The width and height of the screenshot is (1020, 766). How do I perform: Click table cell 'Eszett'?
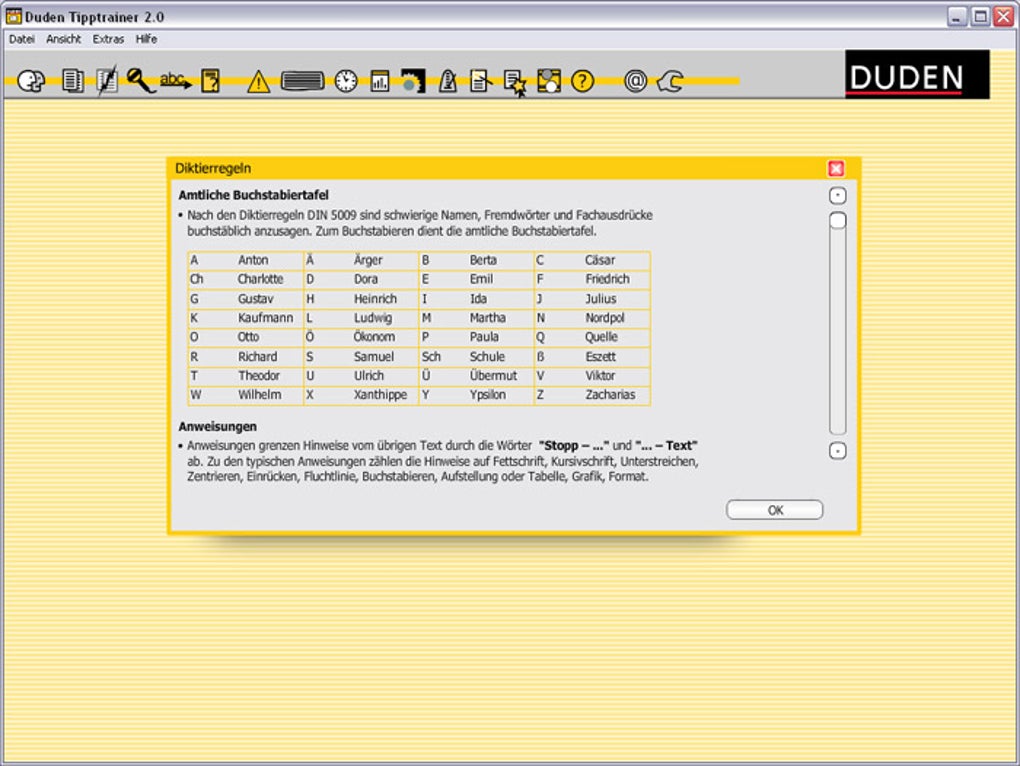pyautogui.click(x=600, y=357)
